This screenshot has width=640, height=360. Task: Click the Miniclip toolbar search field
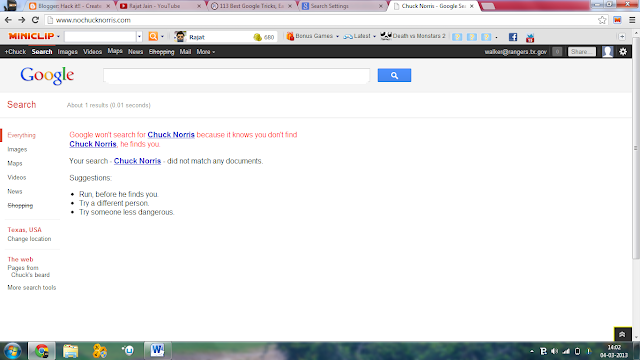[100, 36]
